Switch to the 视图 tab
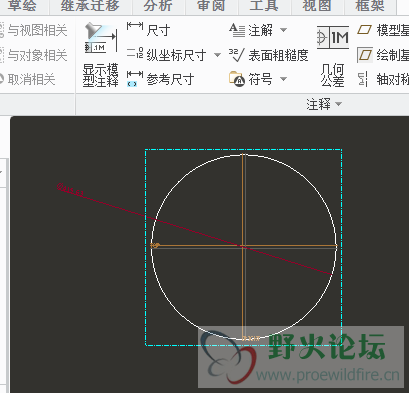 (317, 5)
